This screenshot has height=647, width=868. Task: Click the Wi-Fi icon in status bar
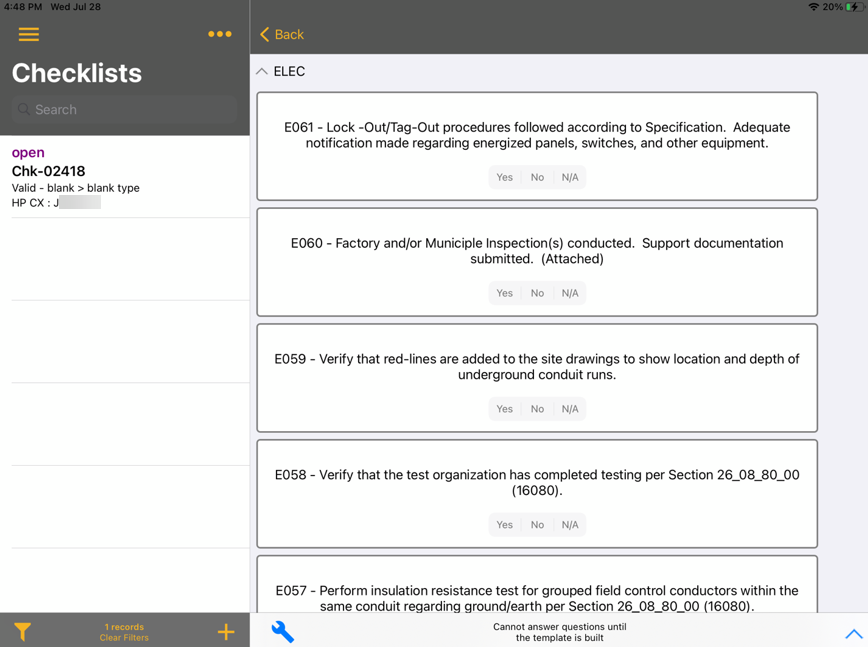pos(814,7)
